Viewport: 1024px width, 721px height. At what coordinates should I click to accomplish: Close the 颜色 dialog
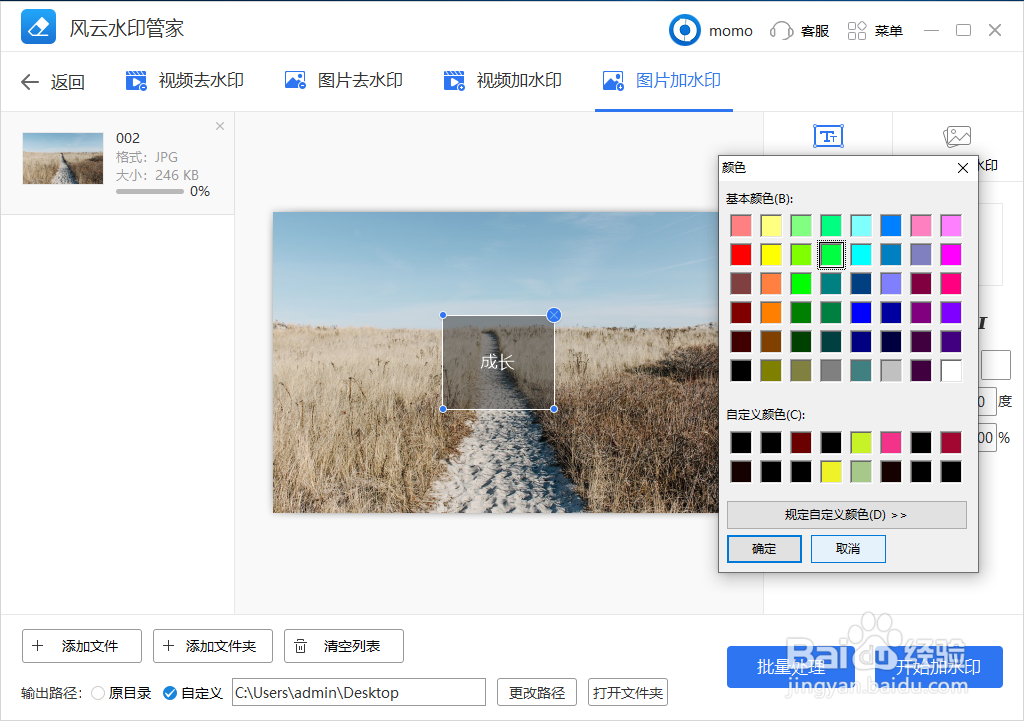point(963,168)
